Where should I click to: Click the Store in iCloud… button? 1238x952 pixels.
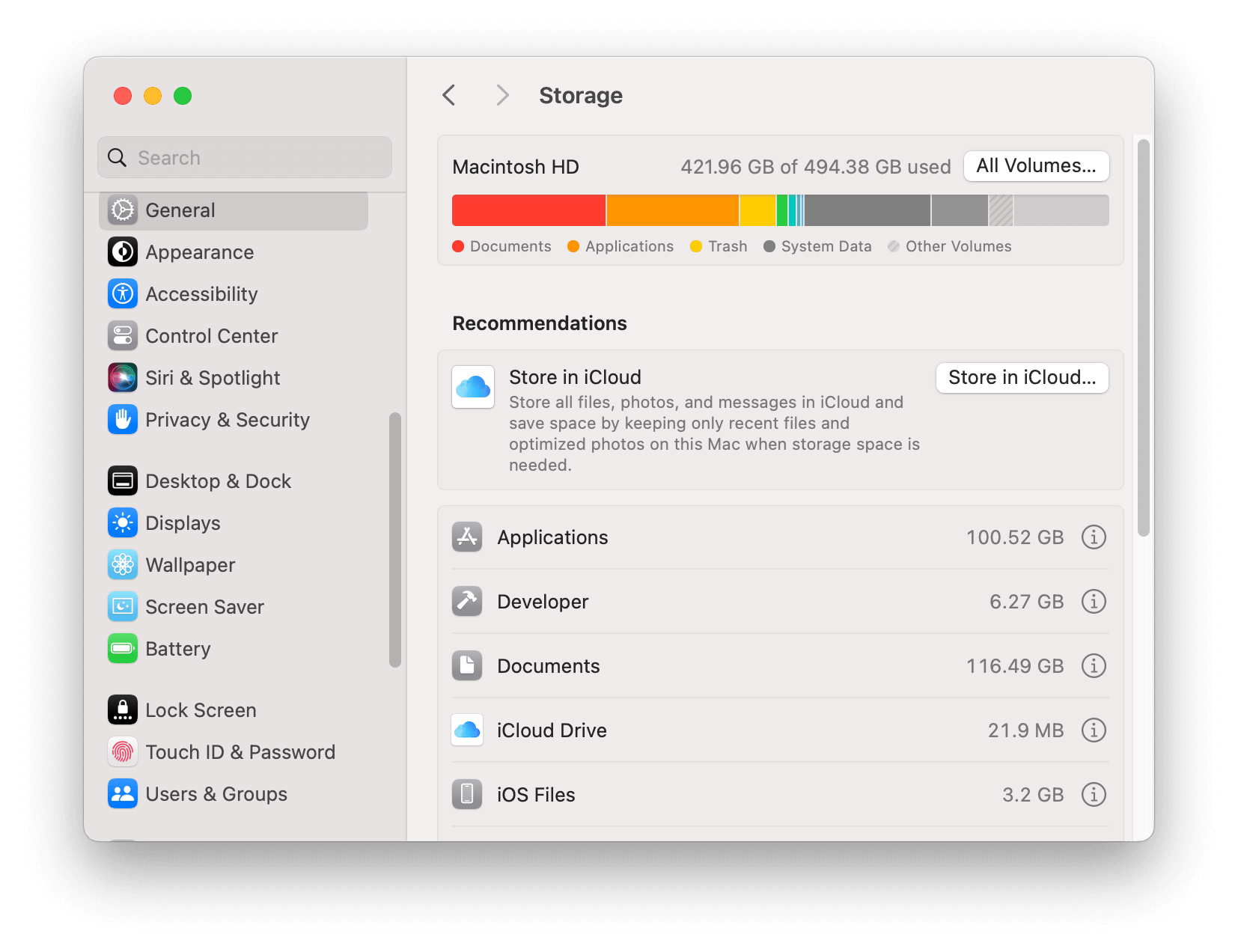(1022, 378)
